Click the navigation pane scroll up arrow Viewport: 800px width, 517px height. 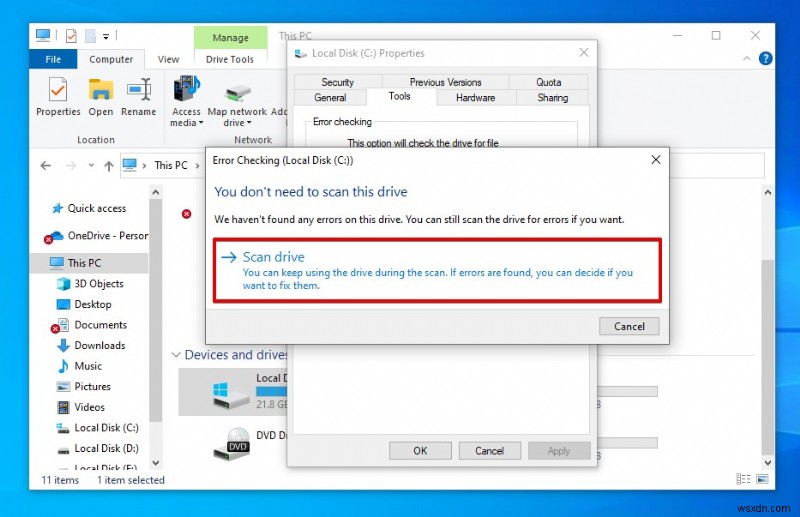click(x=156, y=192)
